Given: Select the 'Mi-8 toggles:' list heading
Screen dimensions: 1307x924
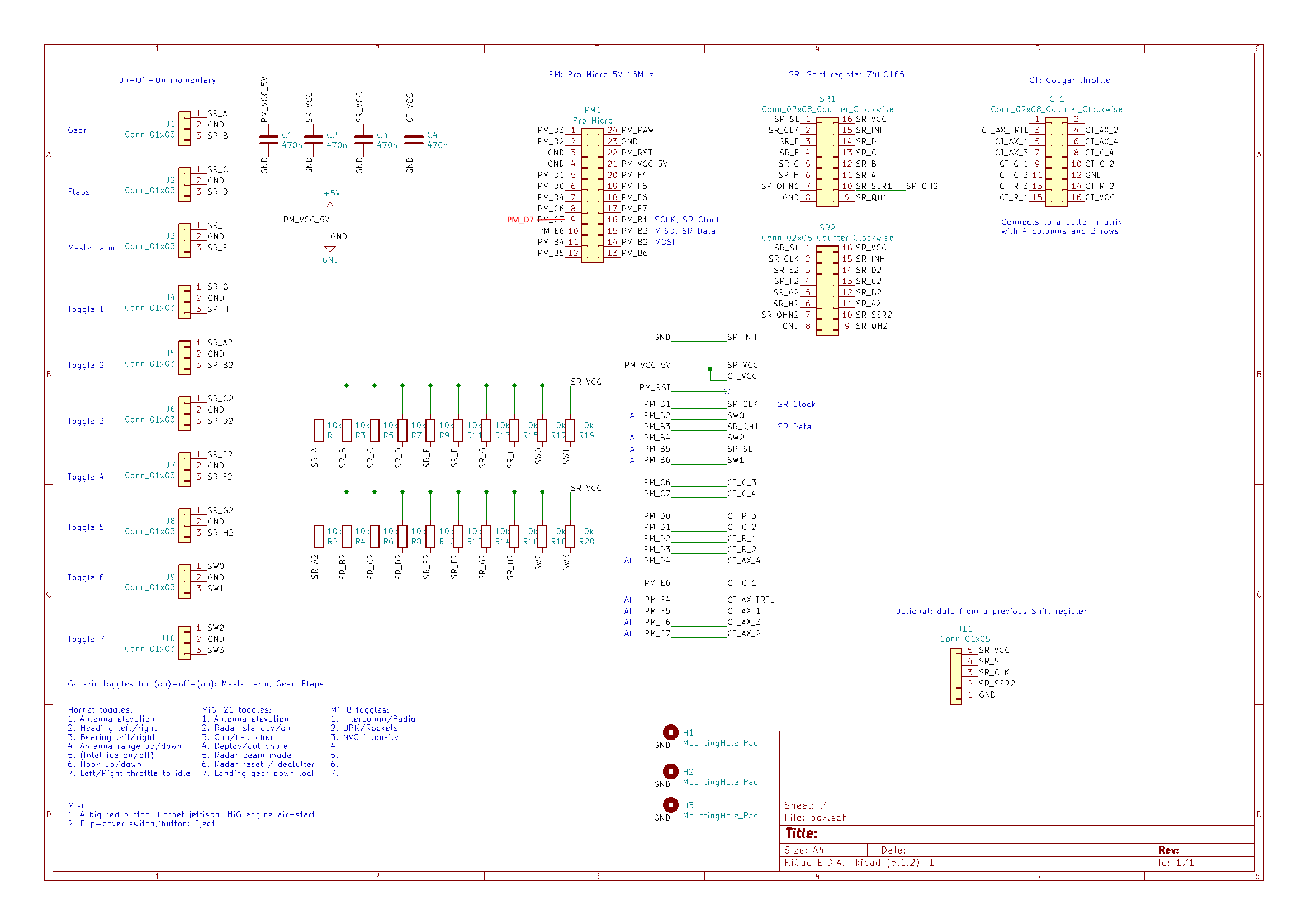Looking at the screenshot, I should pos(360,710).
